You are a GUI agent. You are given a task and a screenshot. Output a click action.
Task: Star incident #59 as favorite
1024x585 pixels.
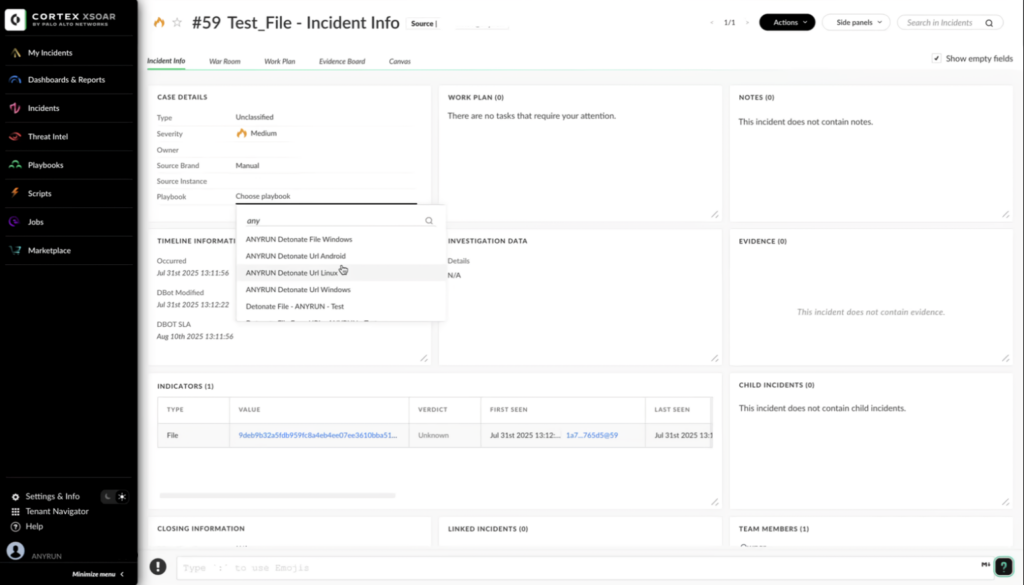pos(177,22)
